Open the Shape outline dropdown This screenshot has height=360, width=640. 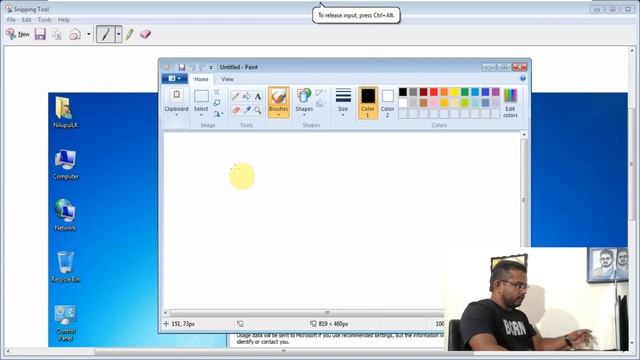320,93
